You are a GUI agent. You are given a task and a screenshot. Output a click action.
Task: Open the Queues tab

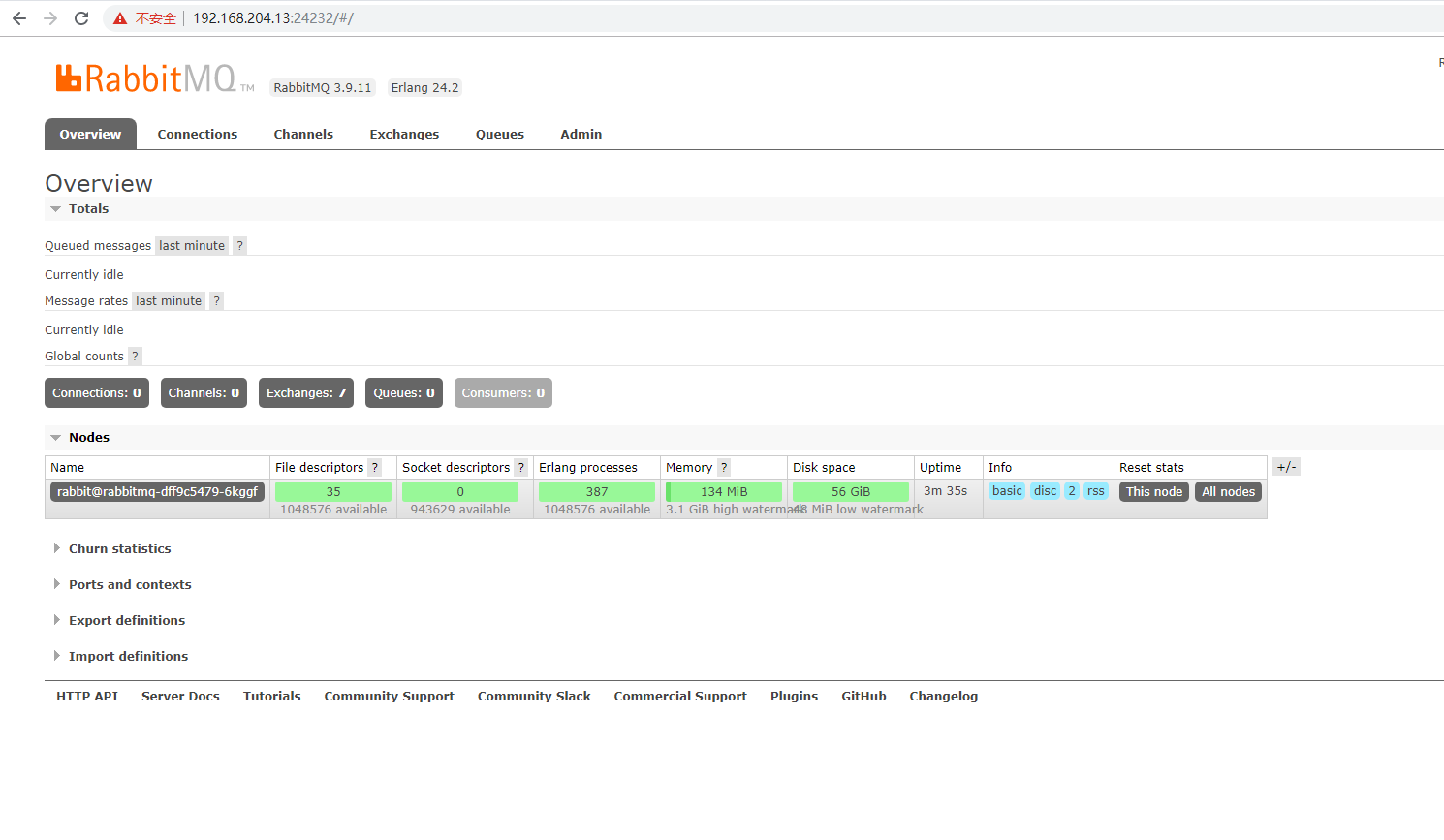point(500,134)
